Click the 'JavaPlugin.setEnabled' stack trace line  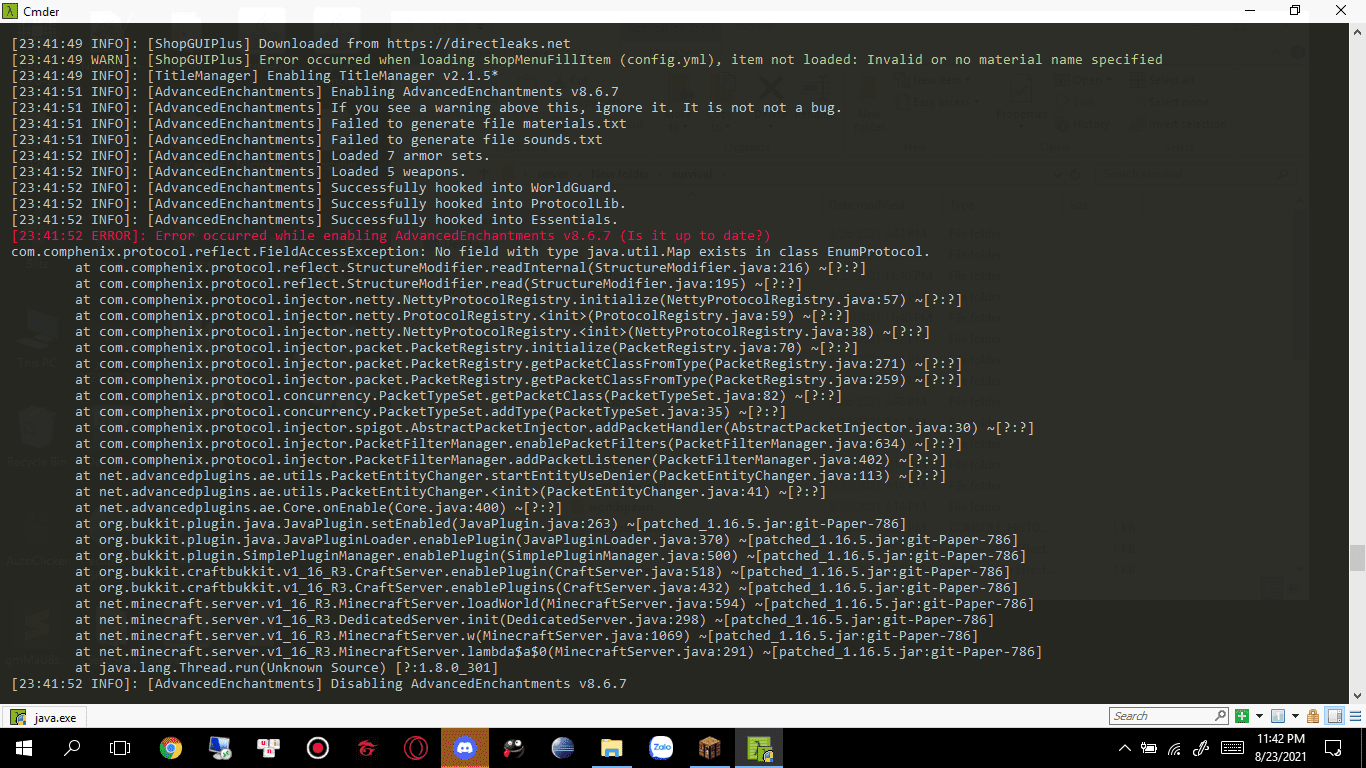(491, 523)
